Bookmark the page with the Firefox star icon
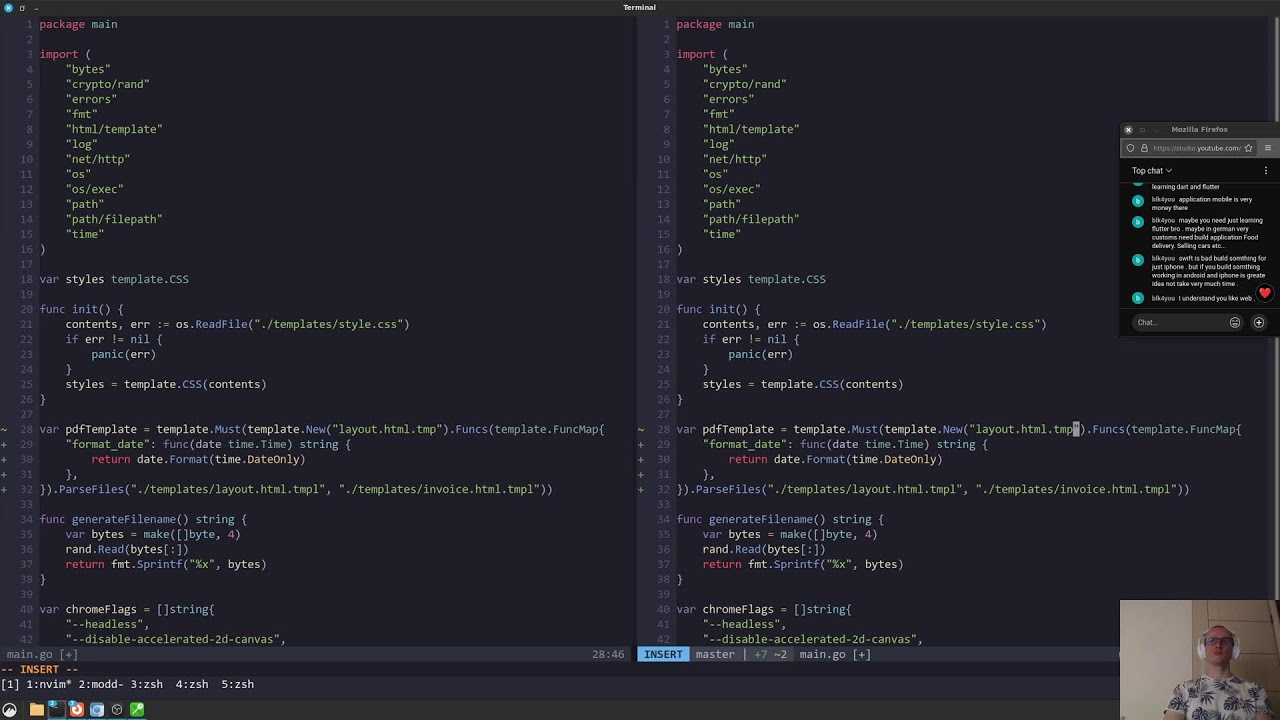This screenshot has height=720, width=1280. point(1248,148)
